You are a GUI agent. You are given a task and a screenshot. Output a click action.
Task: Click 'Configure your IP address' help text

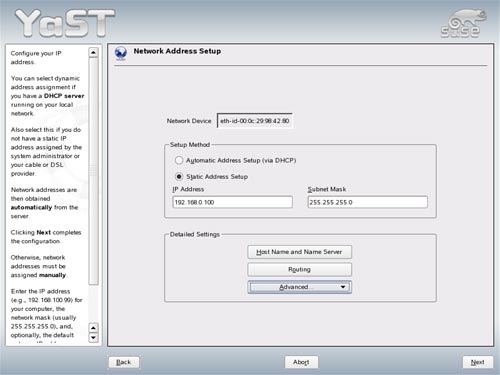click(x=36, y=58)
